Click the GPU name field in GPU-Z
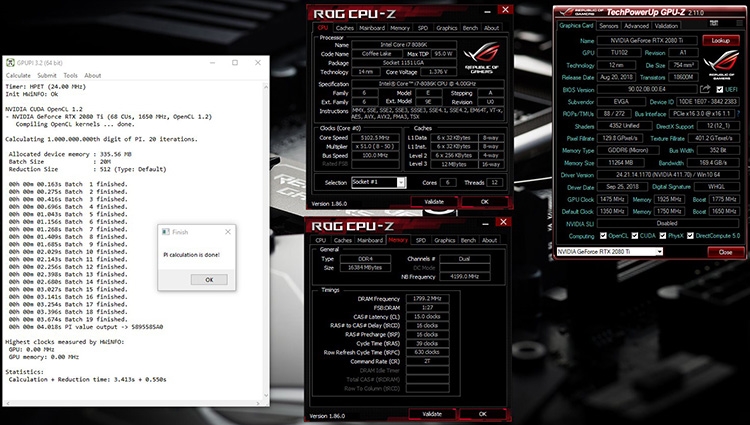 tap(647, 41)
